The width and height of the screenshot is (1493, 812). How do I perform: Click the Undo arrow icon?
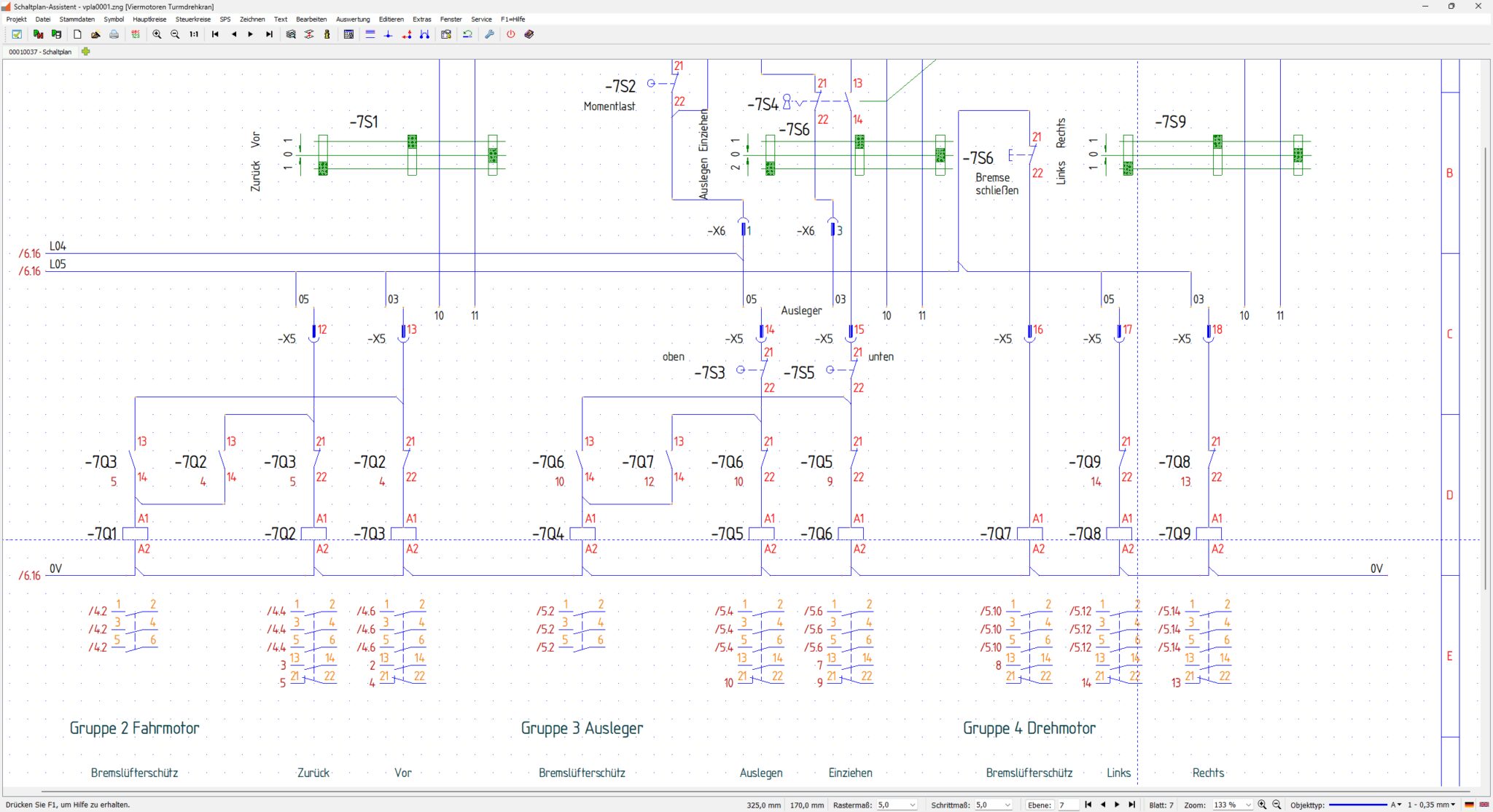point(467,34)
